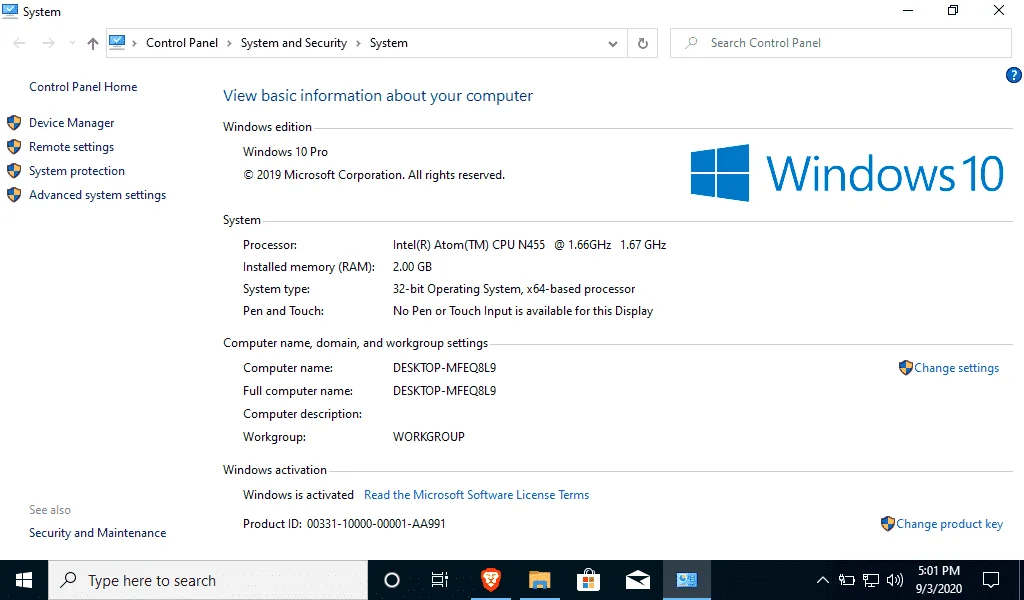The width and height of the screenshot is (1024, 600).
Task: Click the Device Manager shield icon
Action: (14, 123)
